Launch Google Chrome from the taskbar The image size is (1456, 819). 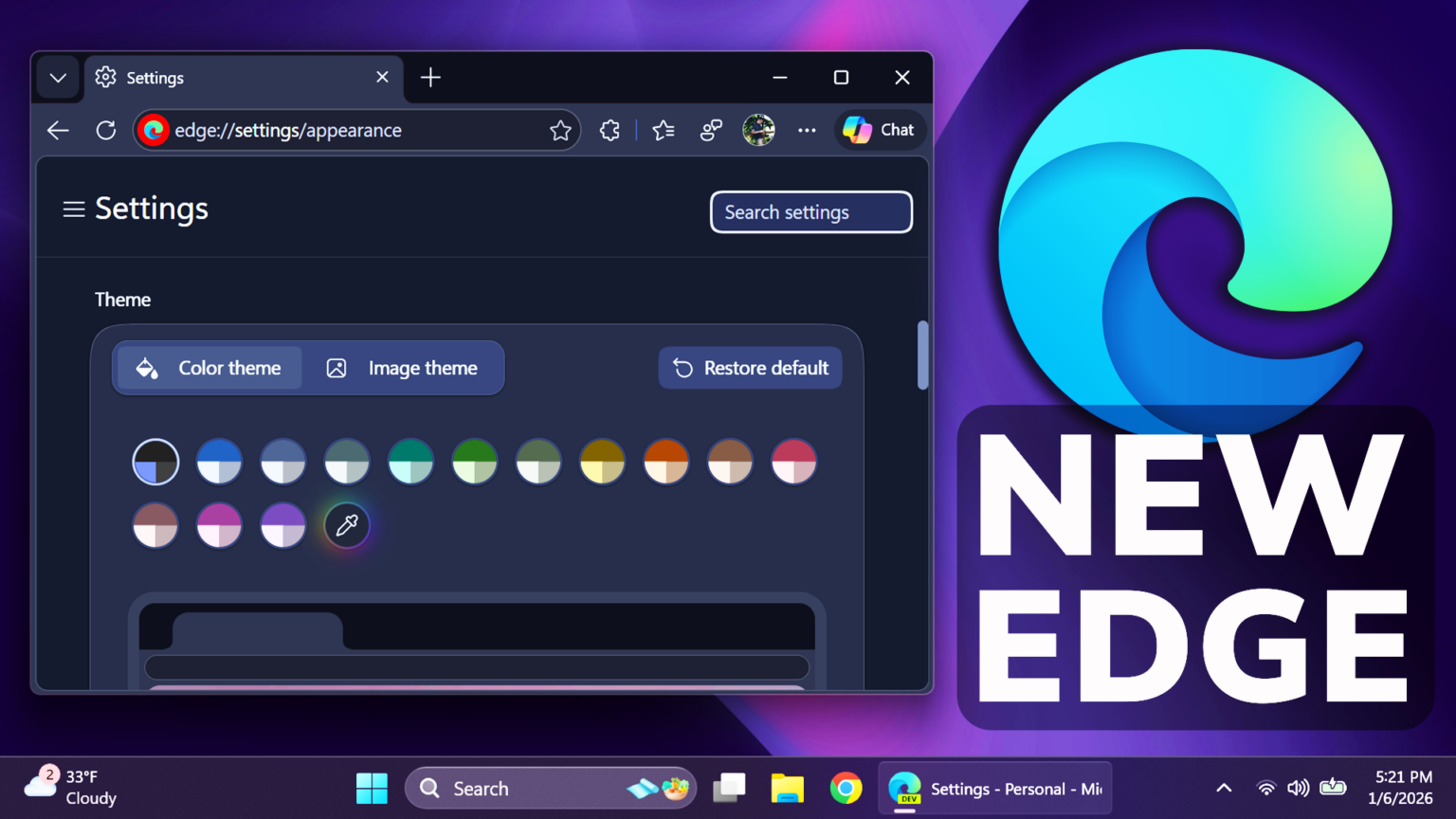pos(846,788)
